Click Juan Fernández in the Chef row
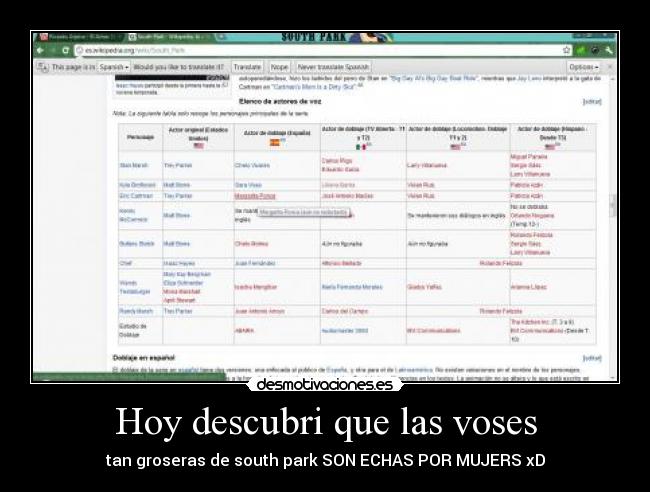The image size is (650, 492). click(x=253, y=263)
